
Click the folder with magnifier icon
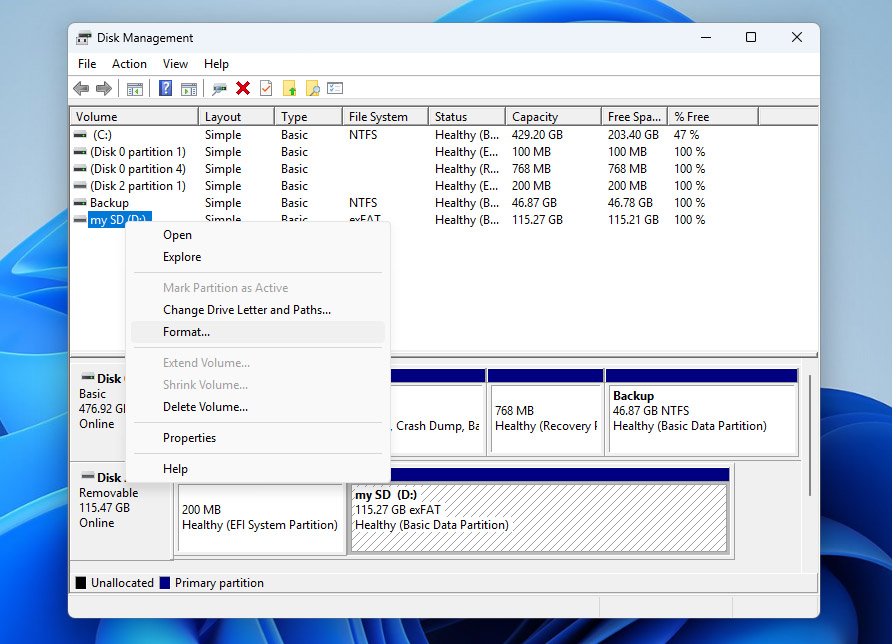point(312,88)
